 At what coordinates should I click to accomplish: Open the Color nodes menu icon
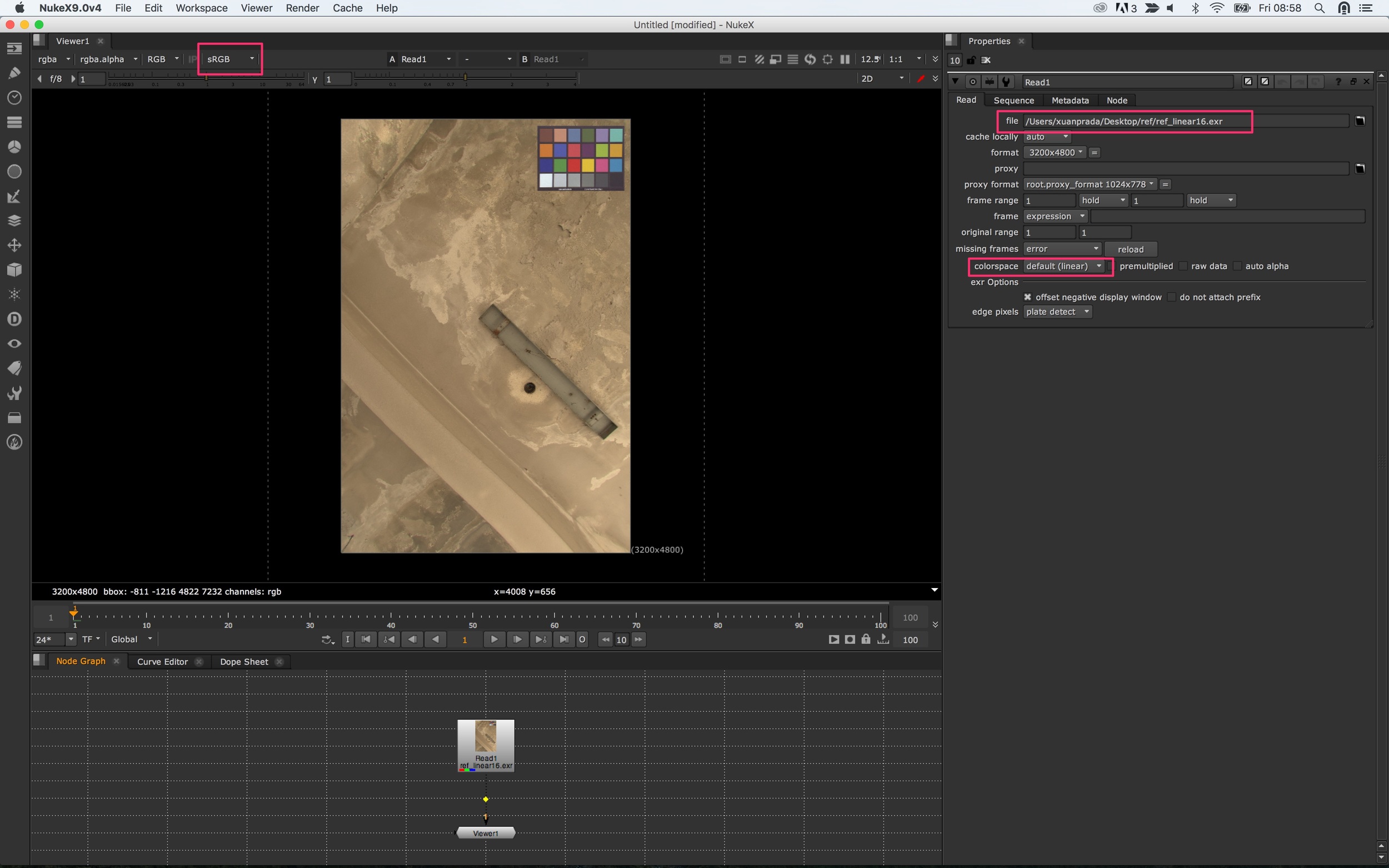[x=14, y=147]
